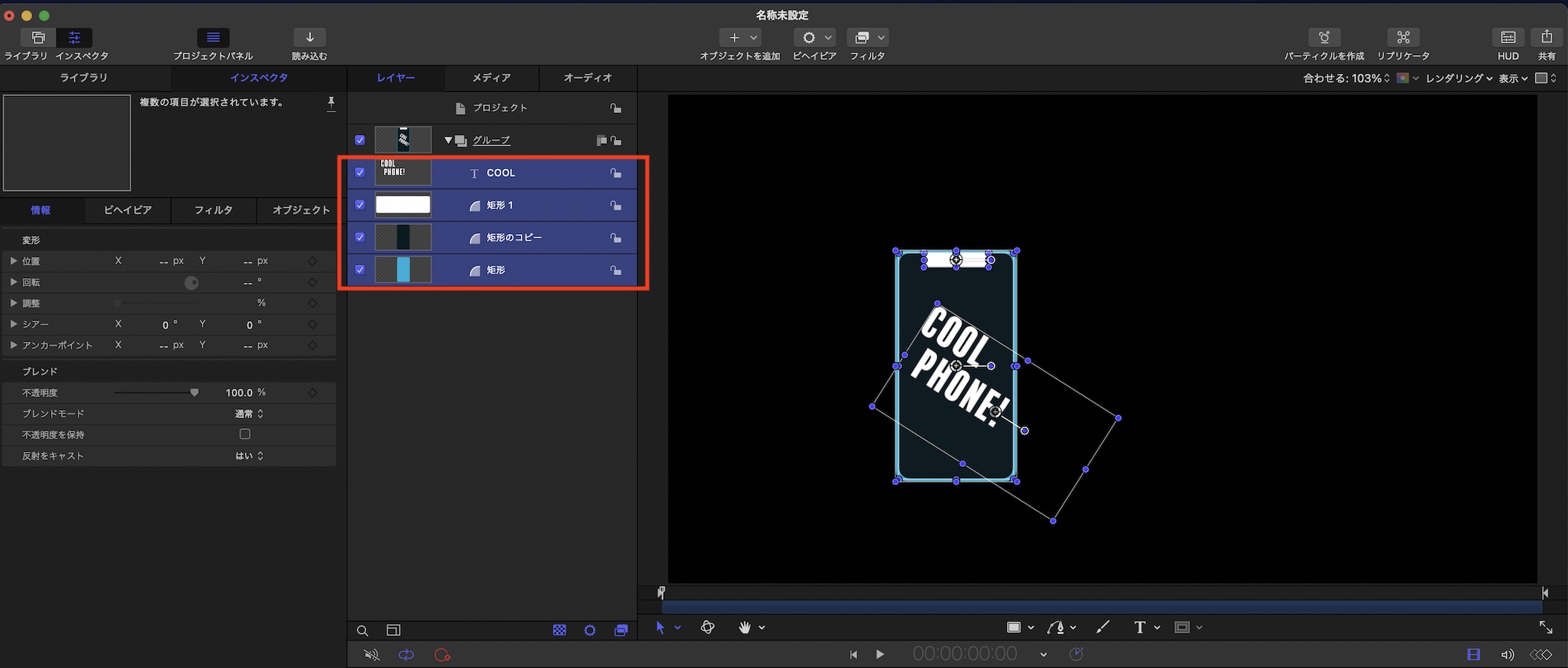Open the Library (ライブラリ) toolbar icon
The width and height of the screenshot is (1568, 668).
point(38,38)
